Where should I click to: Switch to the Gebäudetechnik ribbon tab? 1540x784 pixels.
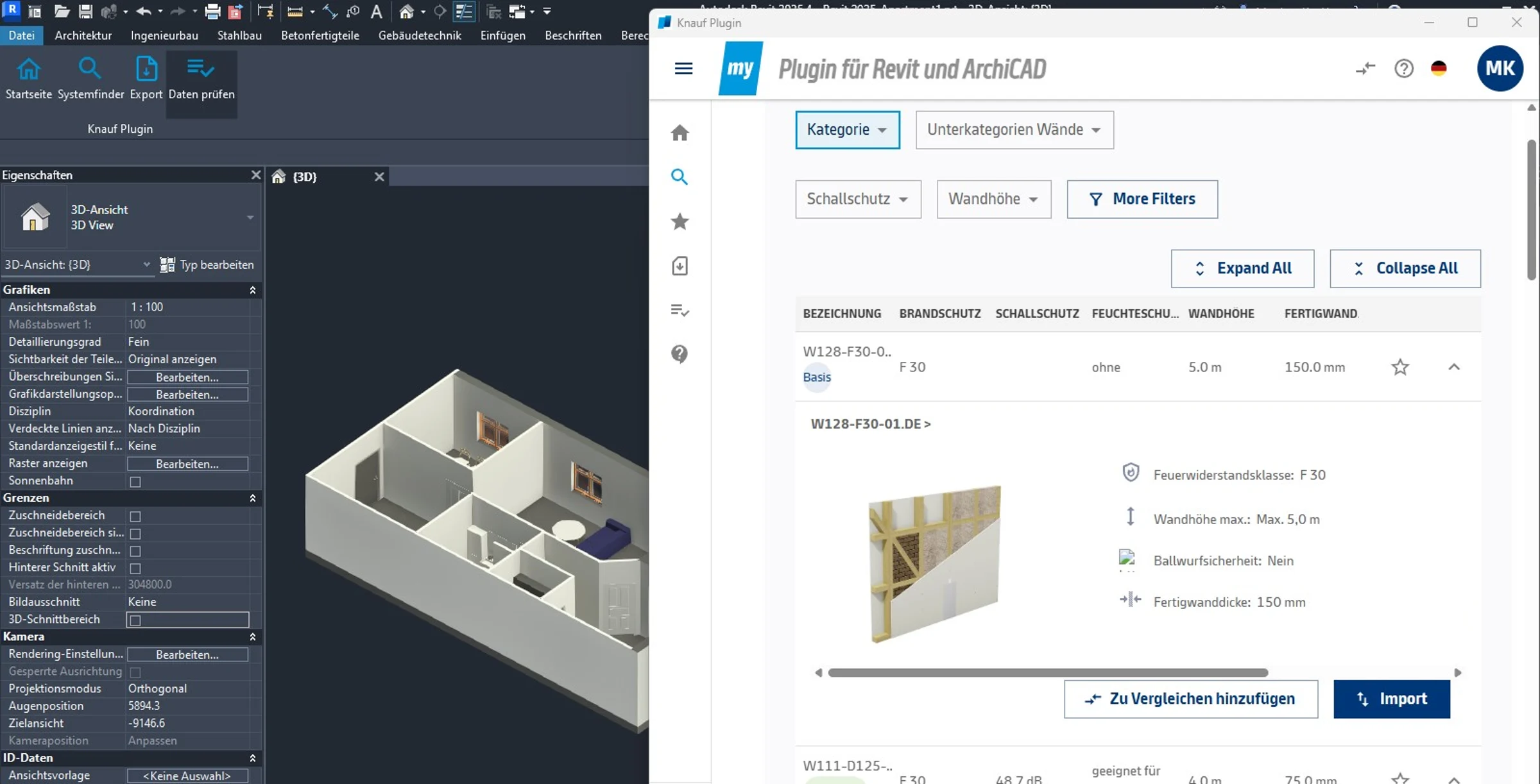click(x=420, y=35)
